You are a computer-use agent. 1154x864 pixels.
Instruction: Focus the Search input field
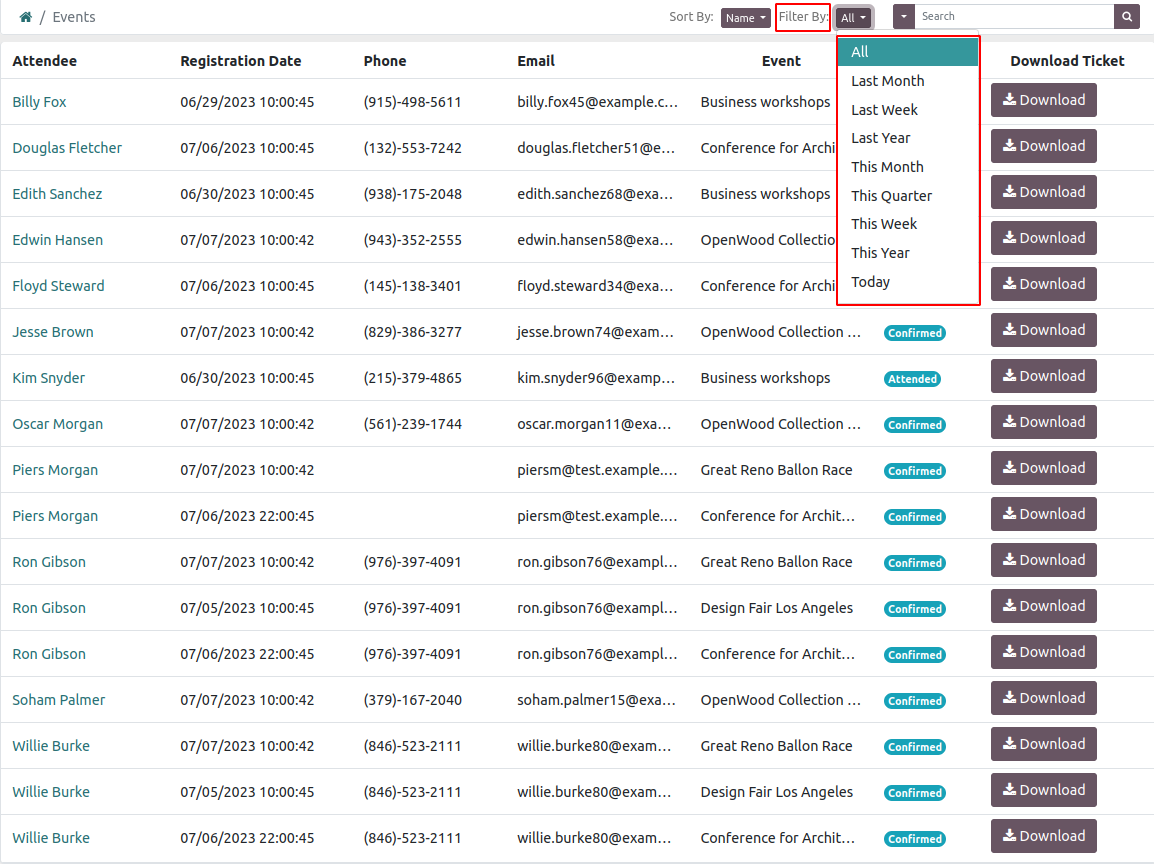point(1014,16)
